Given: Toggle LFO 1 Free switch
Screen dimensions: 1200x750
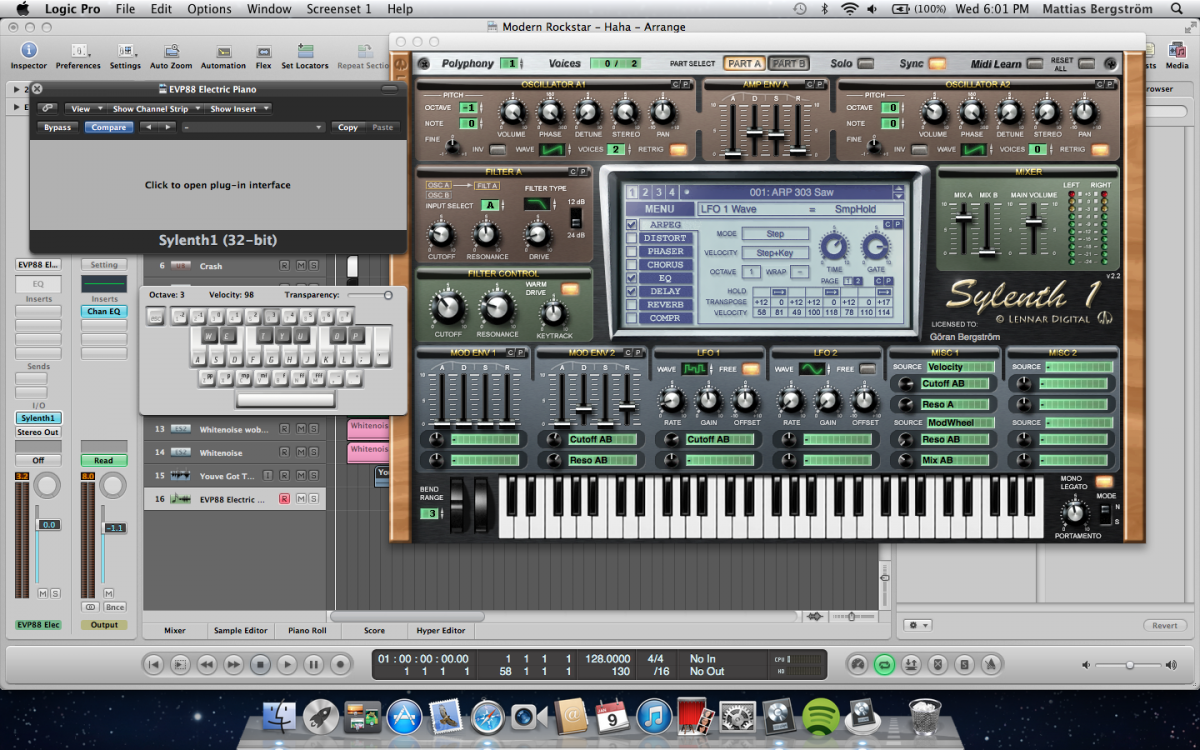Looking at the screenshot, I should 749,369.
